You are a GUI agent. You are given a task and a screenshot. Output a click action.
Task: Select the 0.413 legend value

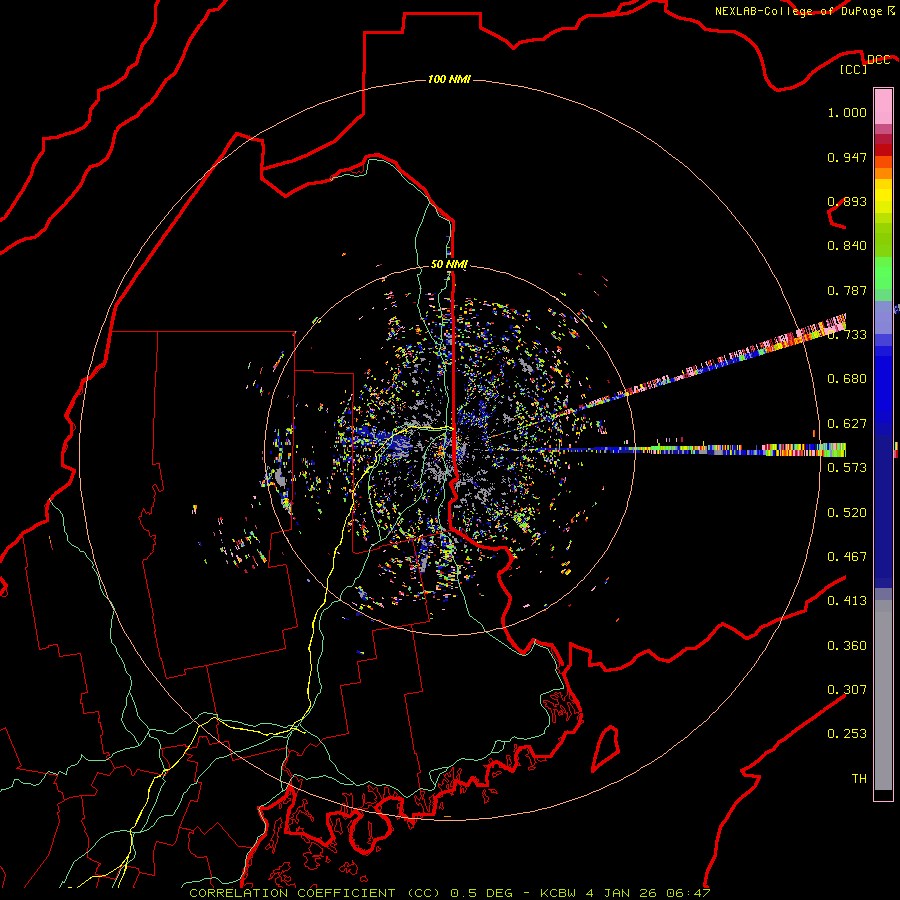pos(847,601)
